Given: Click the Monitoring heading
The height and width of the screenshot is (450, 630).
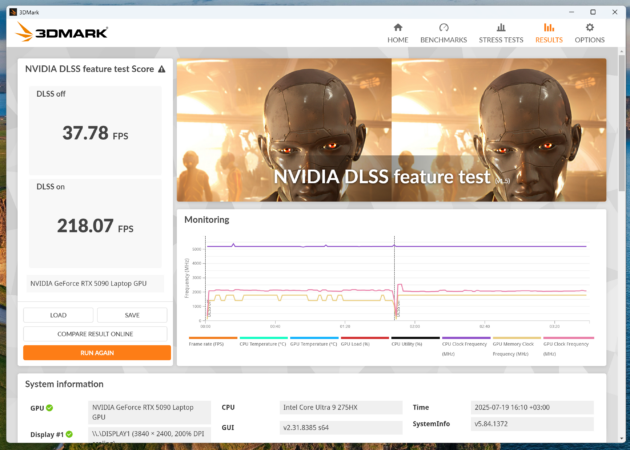Looking at the screenshot, I should tap(207, 220).
